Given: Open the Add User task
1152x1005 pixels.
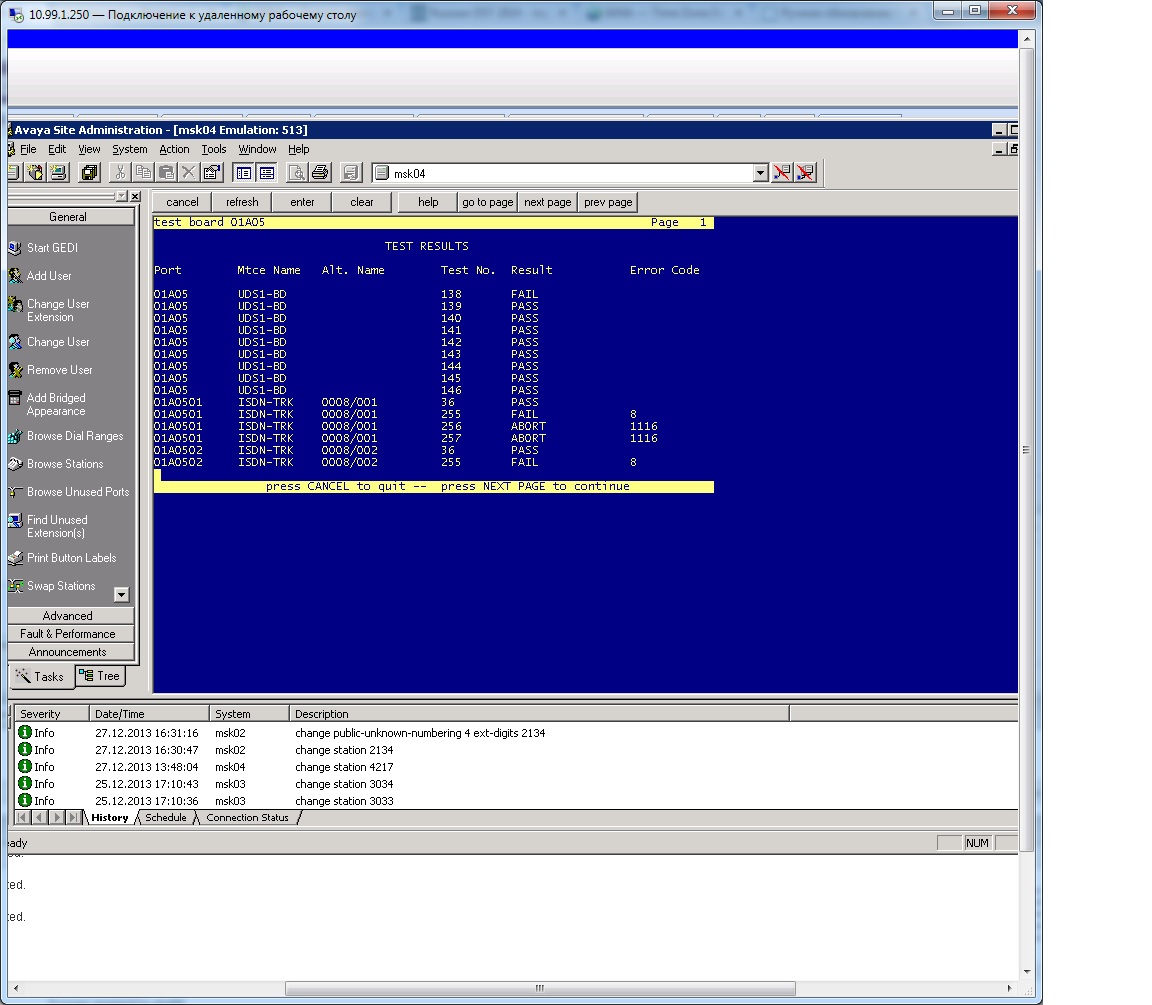Looking at the screenshot, I should click(48, 275).
